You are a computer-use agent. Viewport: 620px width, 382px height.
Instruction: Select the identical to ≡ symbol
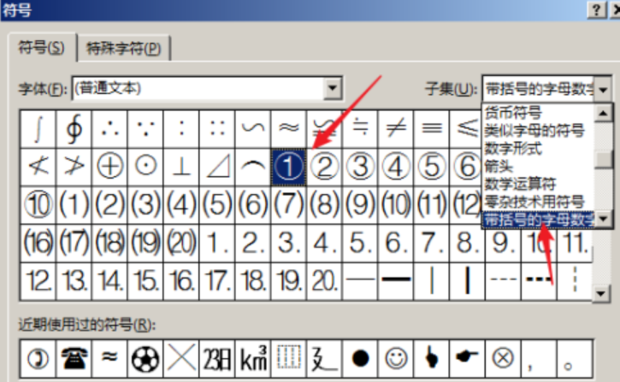pyautogui.click(x=431, y=129)
